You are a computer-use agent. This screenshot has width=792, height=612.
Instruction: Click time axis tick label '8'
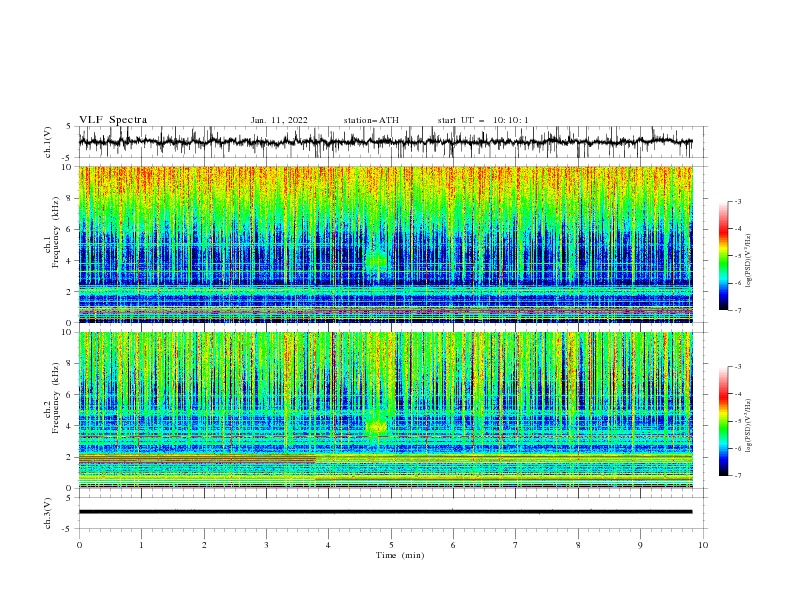(x=578, y=545)
